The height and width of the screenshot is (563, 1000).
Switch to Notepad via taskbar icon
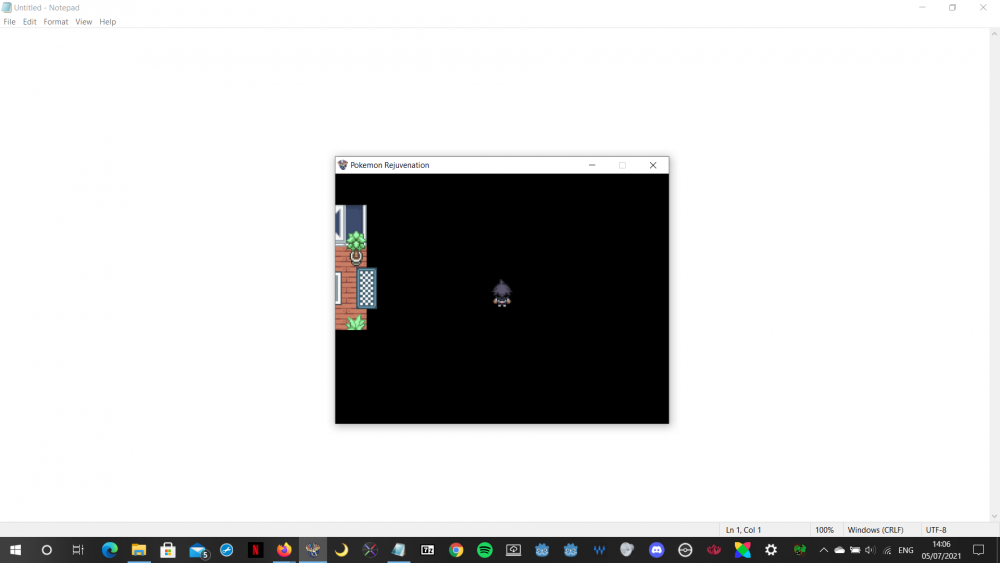[399, 550]
